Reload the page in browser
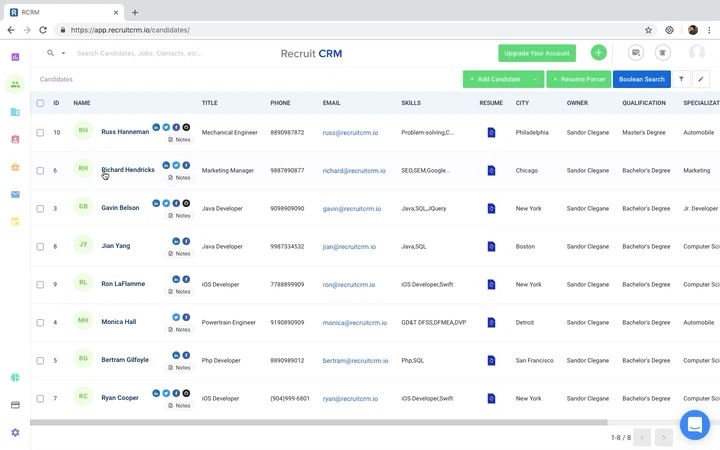This screenshot has width=720, height=450. click(x=43, y=30)
